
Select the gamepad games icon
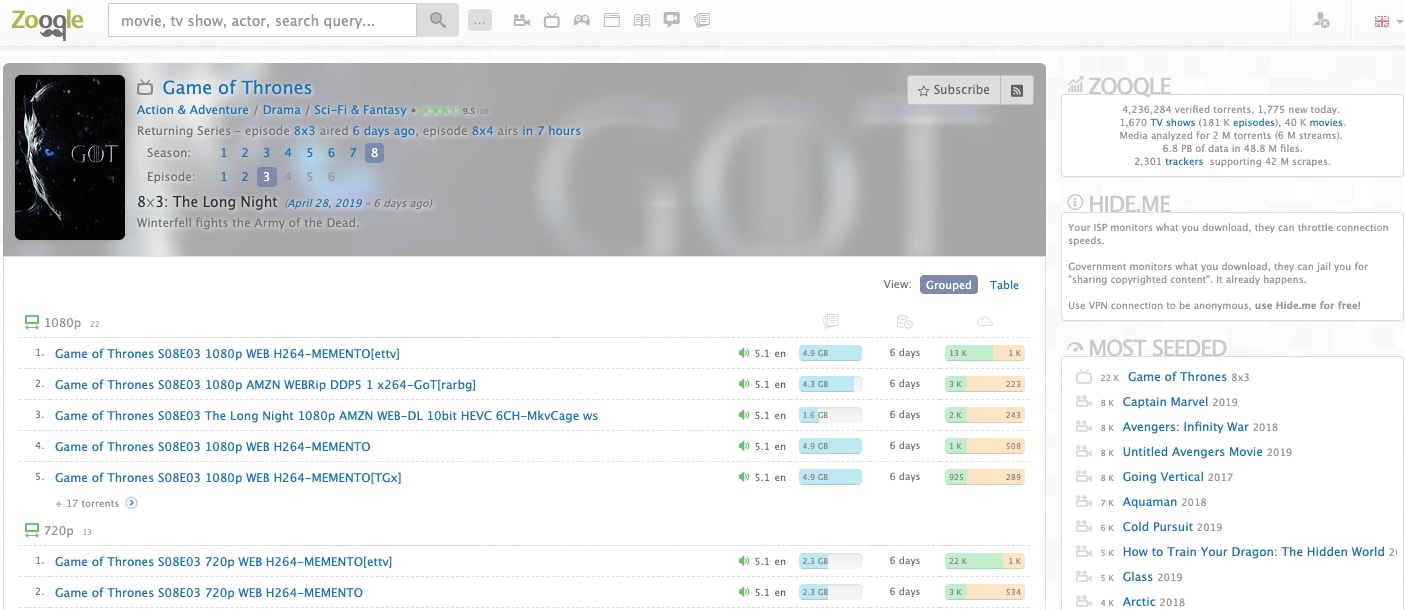(581, 20)
